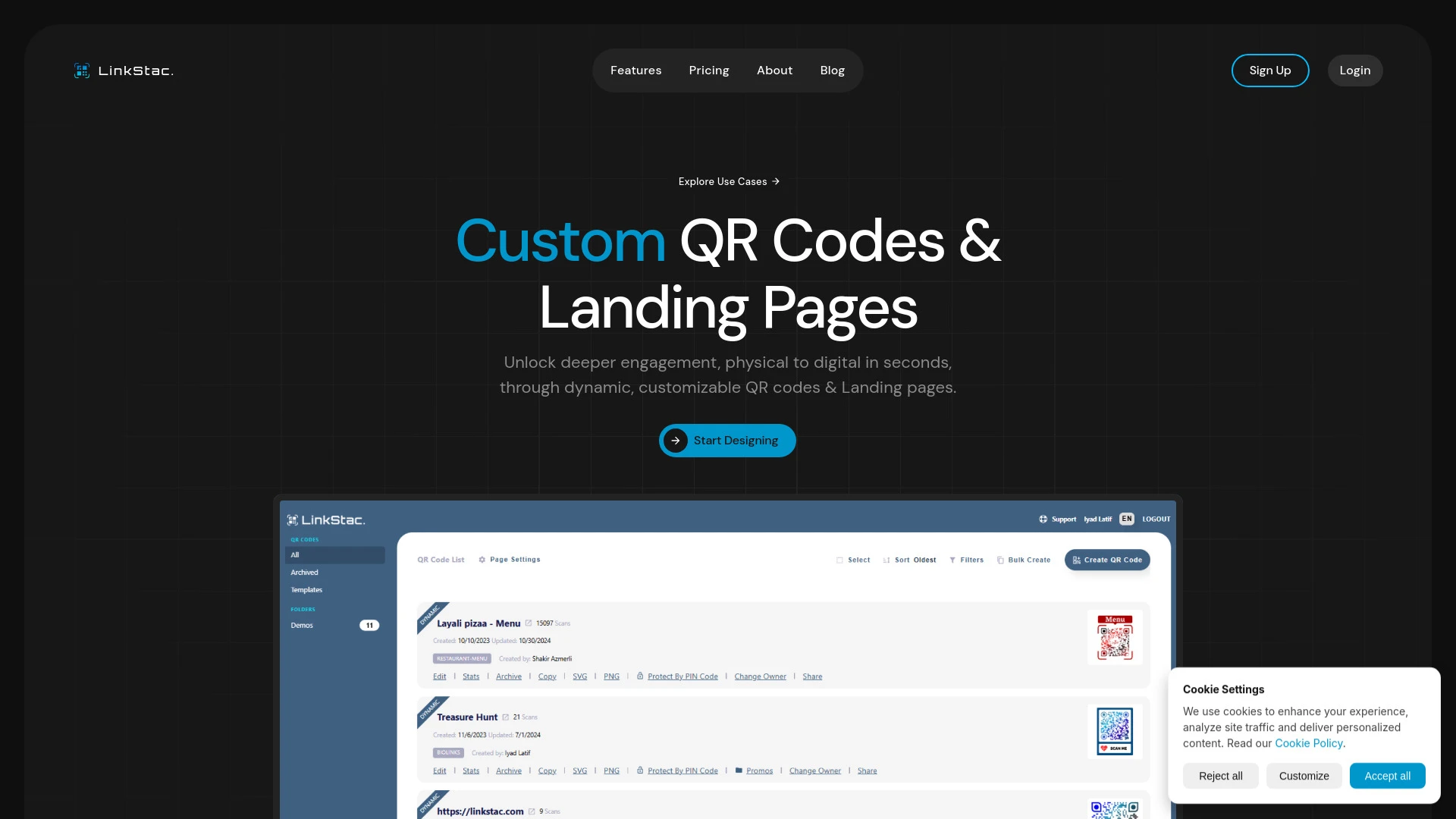Click the Share icon for Treasure Hunt entry
This screenshot has width=1456, height=819.
click(867, 770)
